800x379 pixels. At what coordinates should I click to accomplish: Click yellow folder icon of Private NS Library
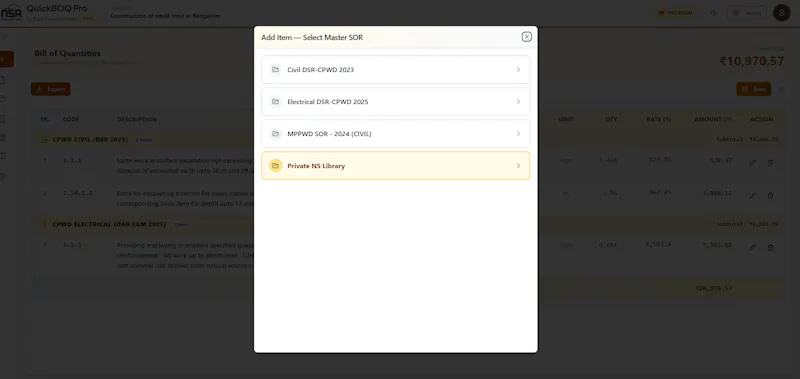(276, 166)
